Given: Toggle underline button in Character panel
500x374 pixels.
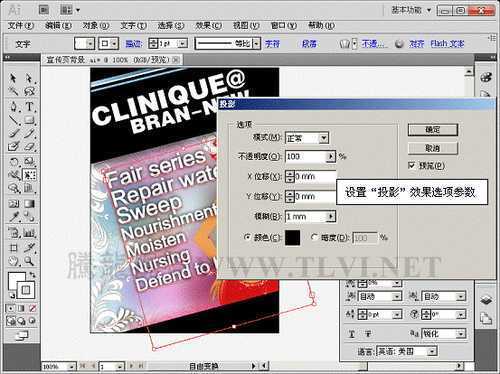Looking at the screenshot, I should coord(352,334).
